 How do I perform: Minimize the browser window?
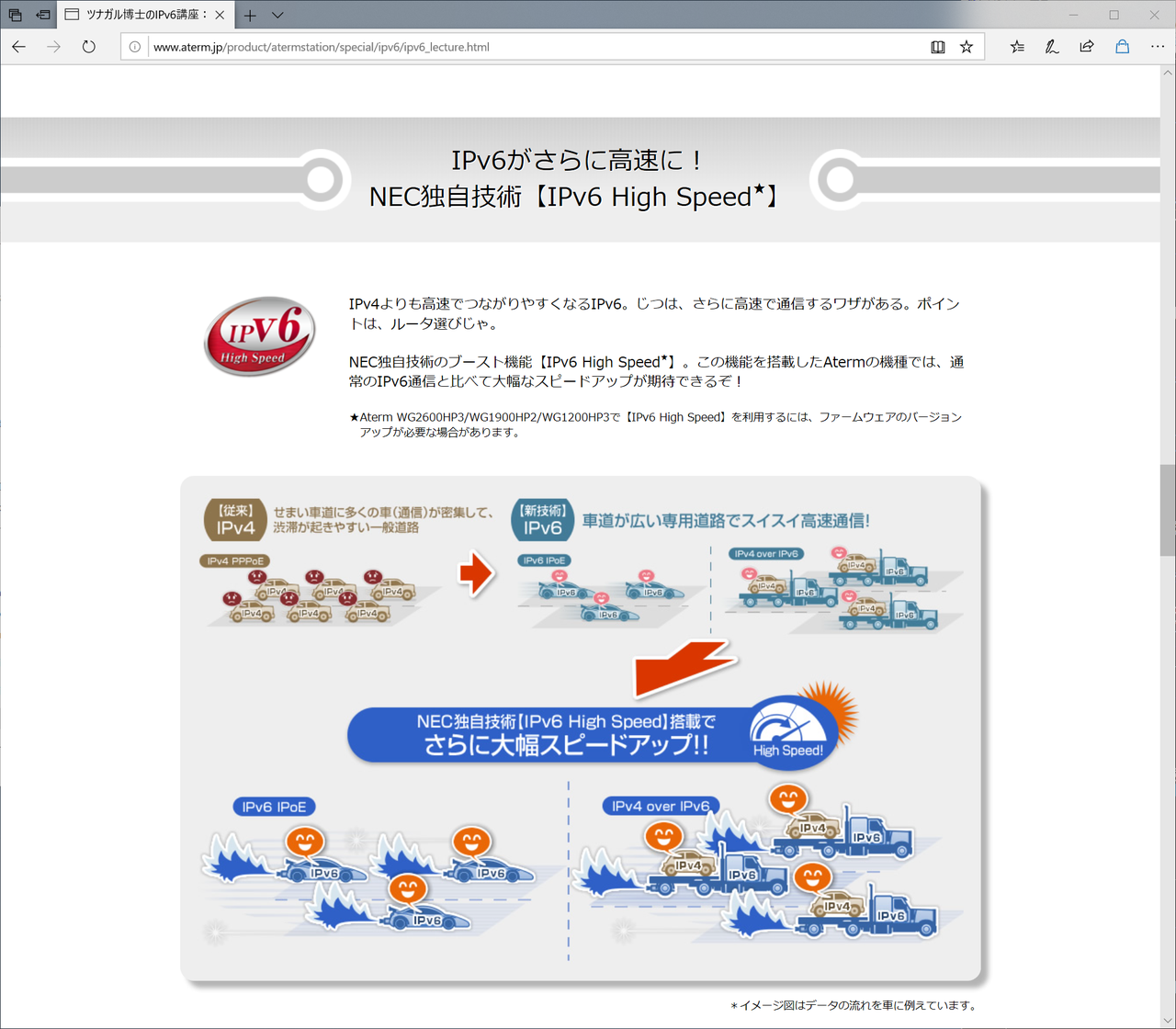tap(1074, 15)
